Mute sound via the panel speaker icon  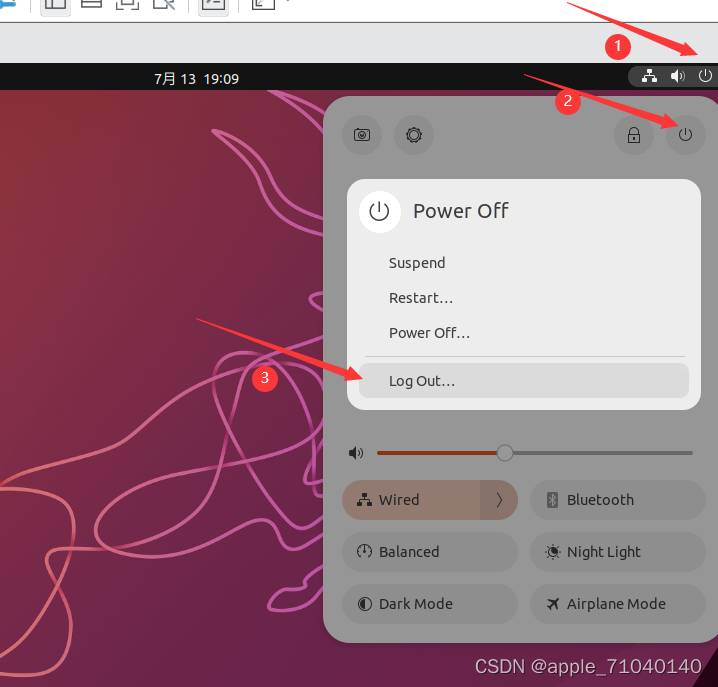tap(356, 453)
